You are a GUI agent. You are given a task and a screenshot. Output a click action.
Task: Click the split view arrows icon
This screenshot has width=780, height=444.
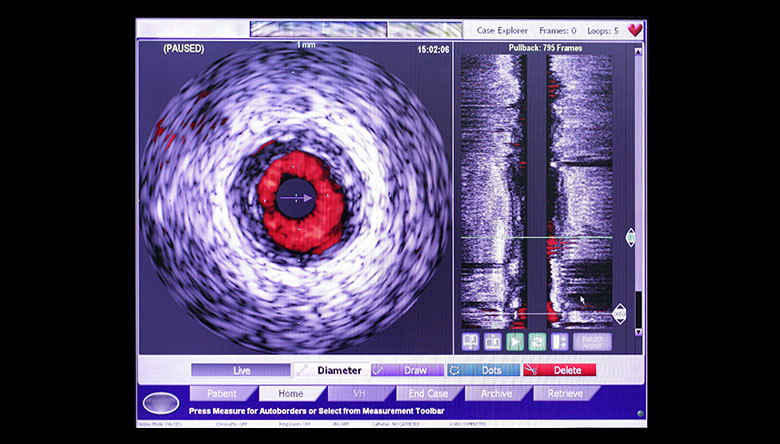click(x=559, y=341)
